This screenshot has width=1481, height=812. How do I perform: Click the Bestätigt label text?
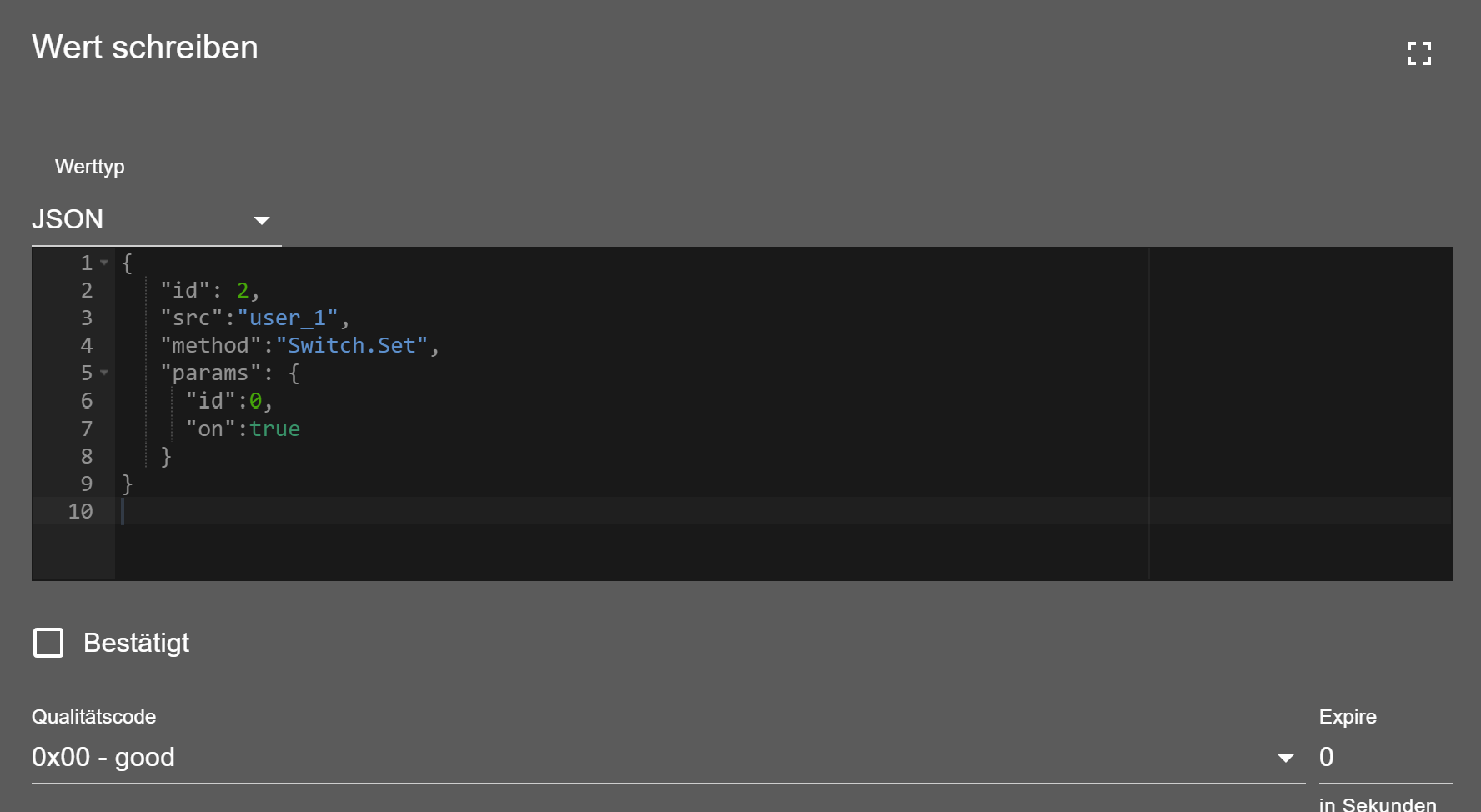(136, 643)
